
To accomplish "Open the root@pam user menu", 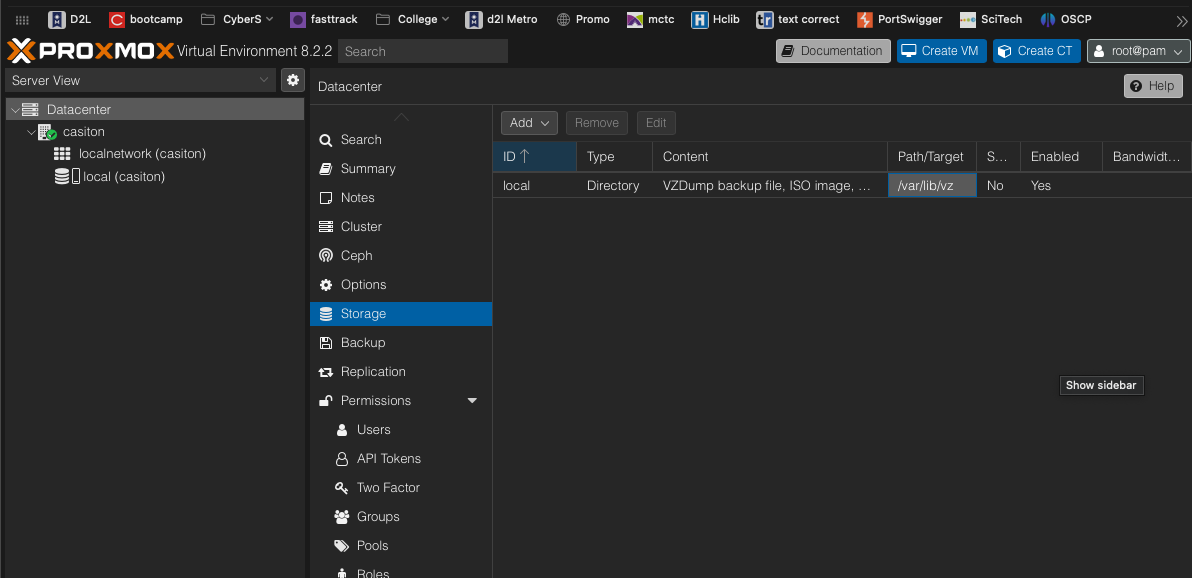I will tap(1138, 51).
